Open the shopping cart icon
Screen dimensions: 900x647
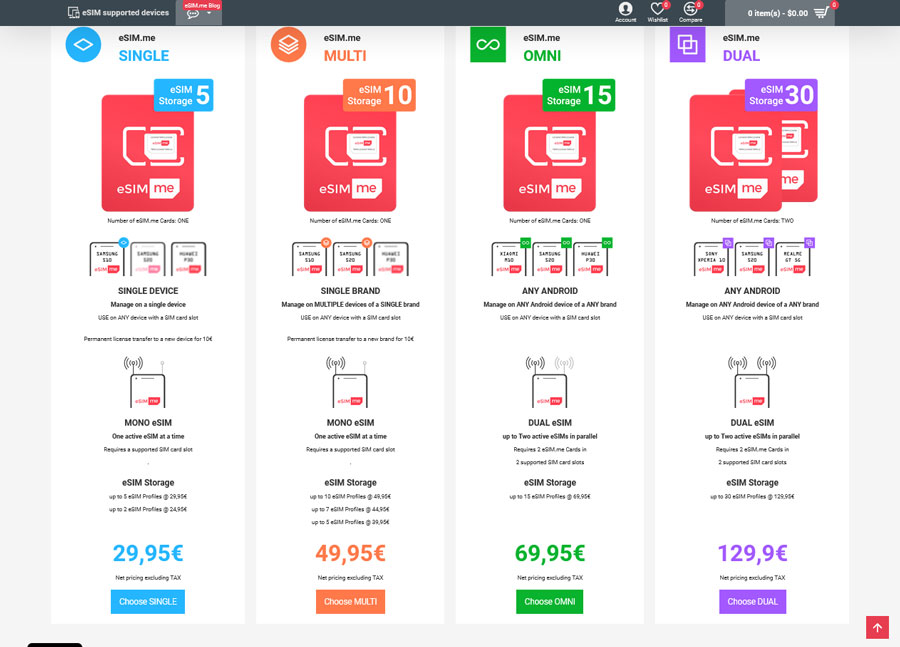coord(821,13)
